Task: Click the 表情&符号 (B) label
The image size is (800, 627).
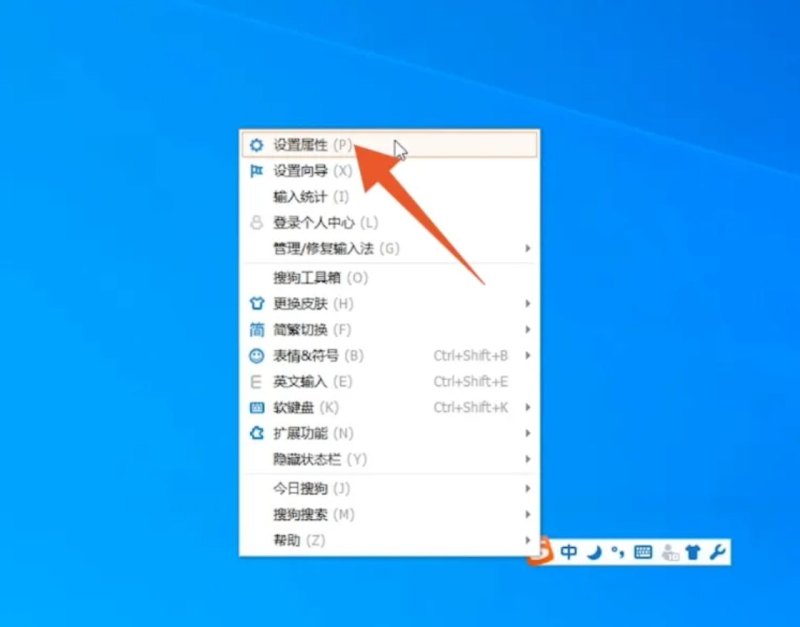Action: pos(318,356)
